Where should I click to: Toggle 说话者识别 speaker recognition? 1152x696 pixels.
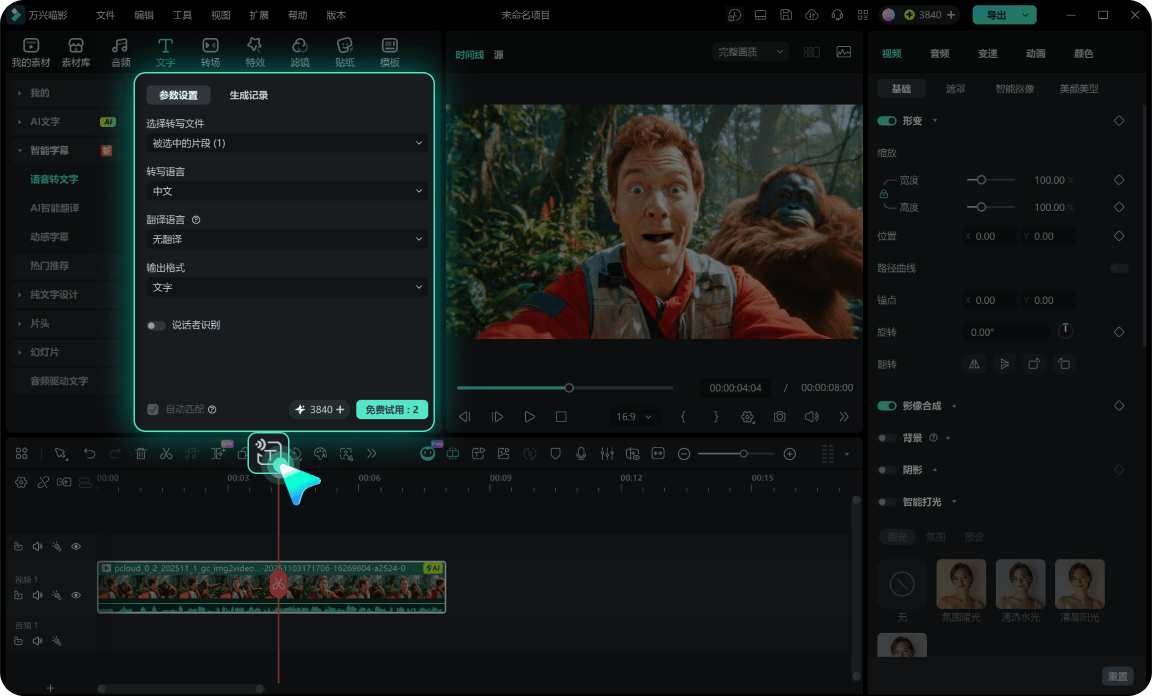click(x=156, y=326)
